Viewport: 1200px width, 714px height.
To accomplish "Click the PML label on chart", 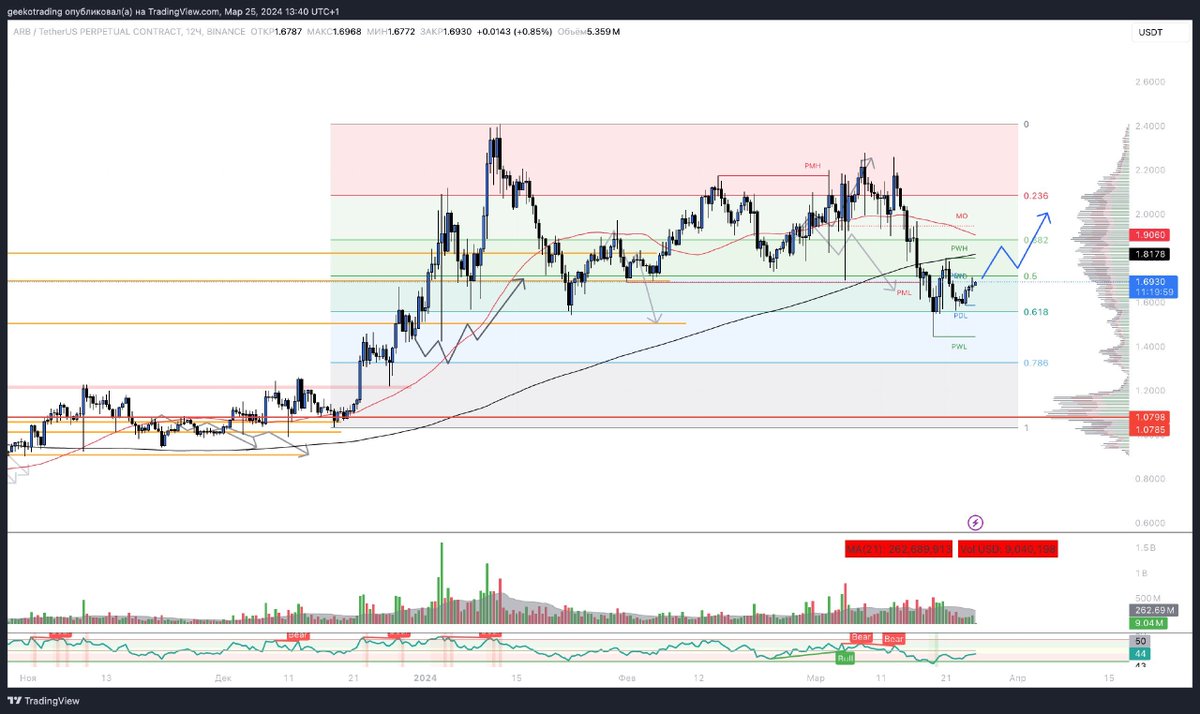I will point(904,293).
